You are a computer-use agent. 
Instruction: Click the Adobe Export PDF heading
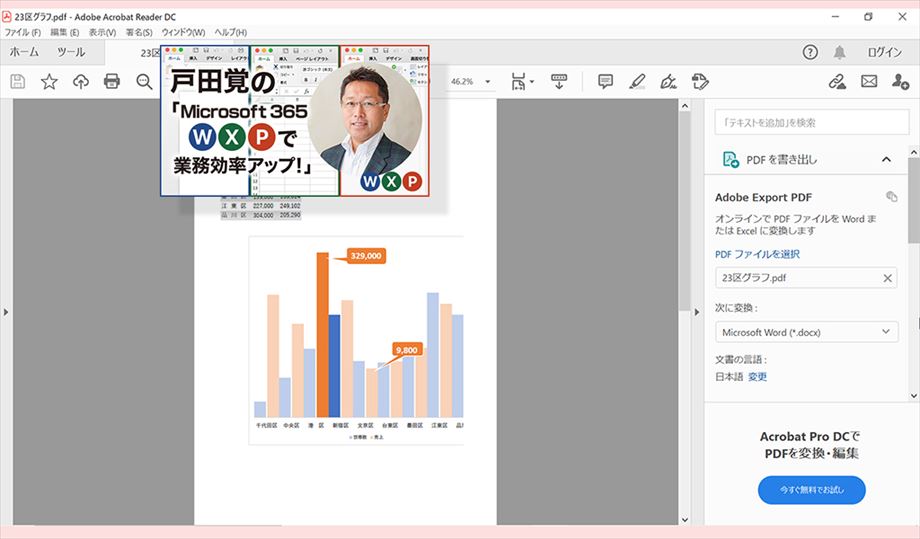point(763,197)
